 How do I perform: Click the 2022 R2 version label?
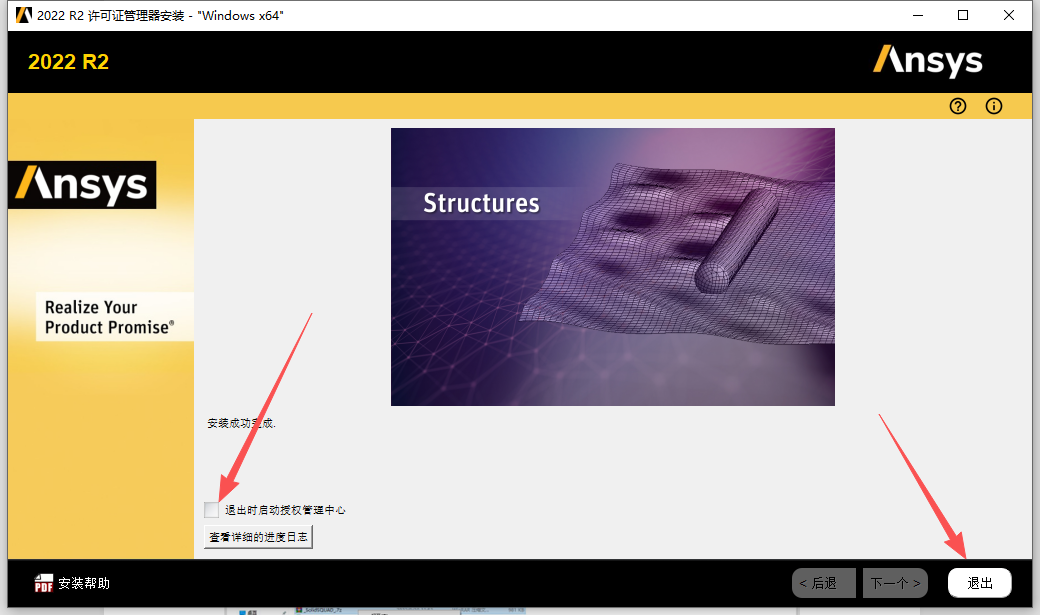pos(68,61)
